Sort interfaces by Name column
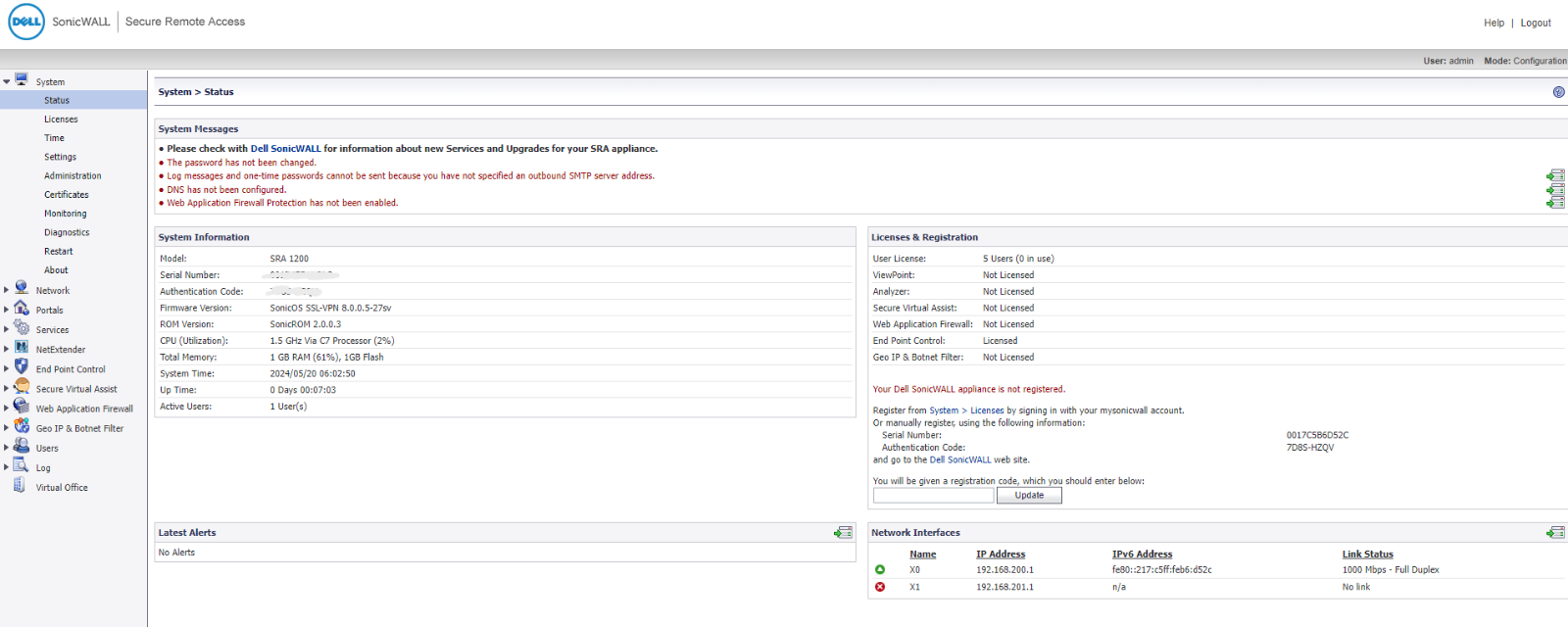This screenshot has height=627, width=1568. (x=922, y=555)
